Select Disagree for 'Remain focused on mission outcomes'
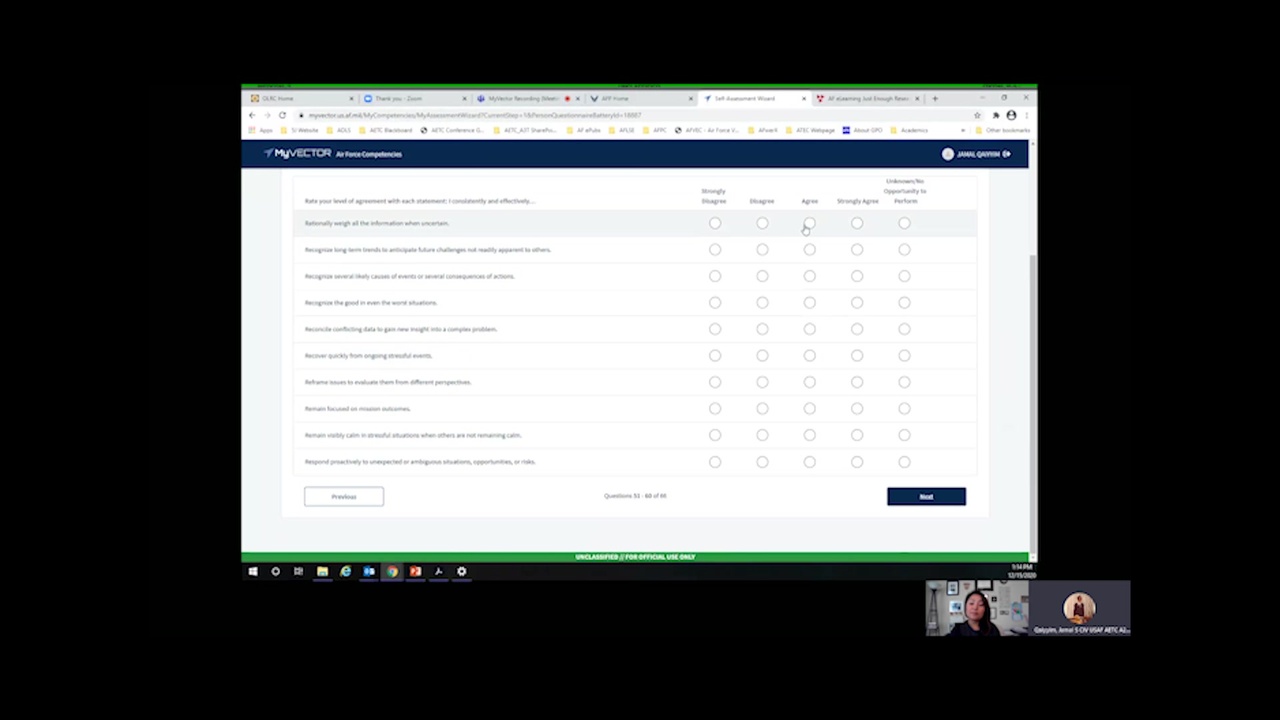Viewport: 1280px width, 720px height. (762, 409)
